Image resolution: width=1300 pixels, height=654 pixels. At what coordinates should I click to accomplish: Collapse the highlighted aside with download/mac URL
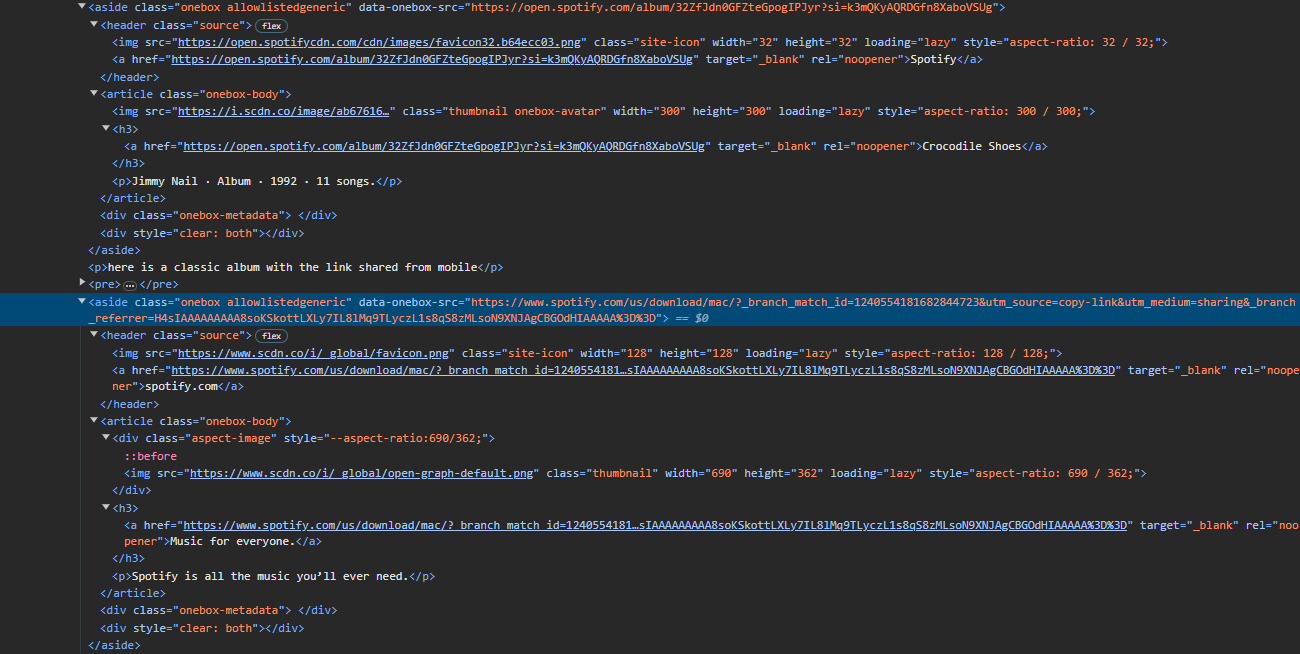(x=82, y=301)
